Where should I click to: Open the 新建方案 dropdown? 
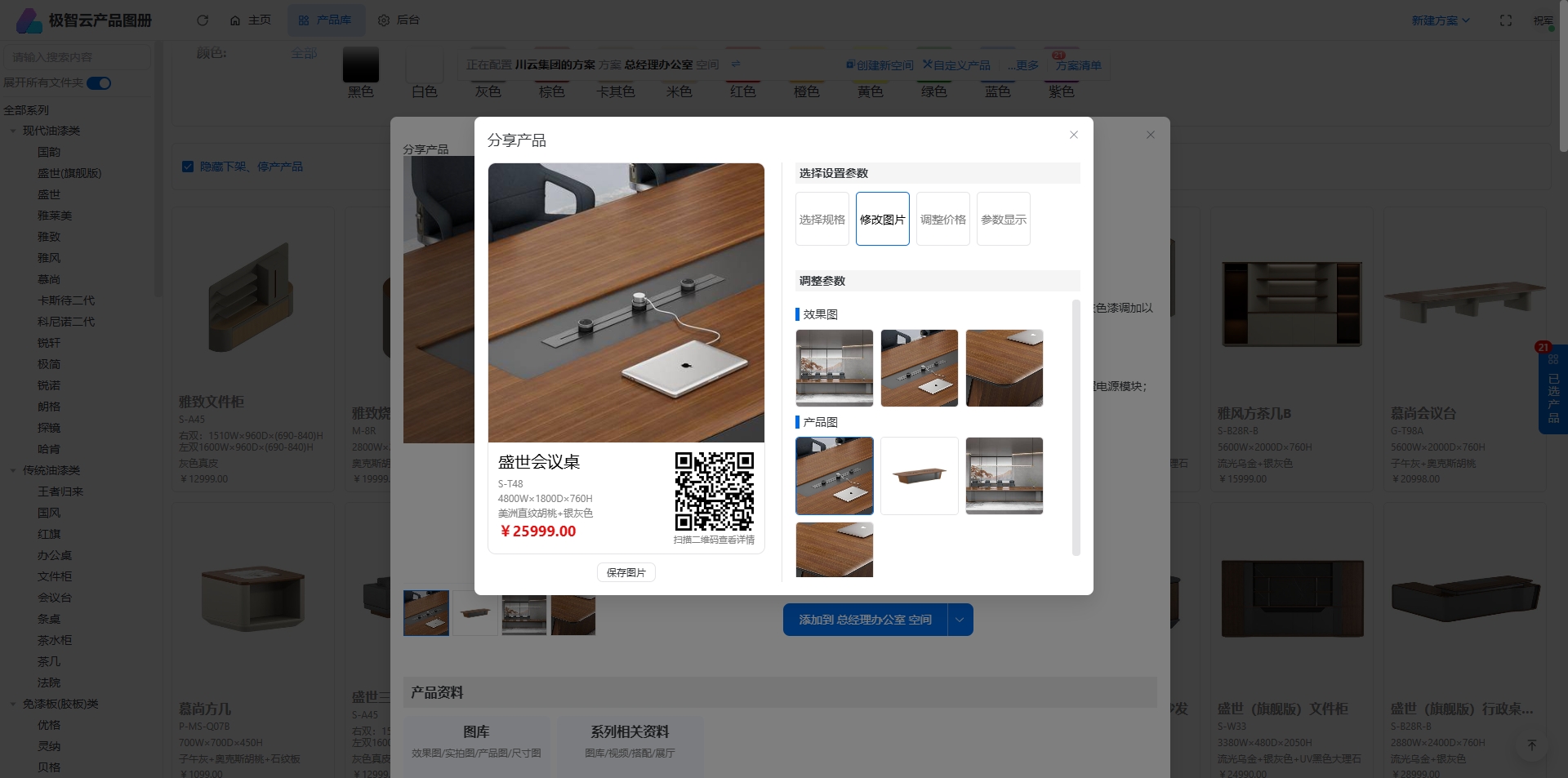point(1440,20)
